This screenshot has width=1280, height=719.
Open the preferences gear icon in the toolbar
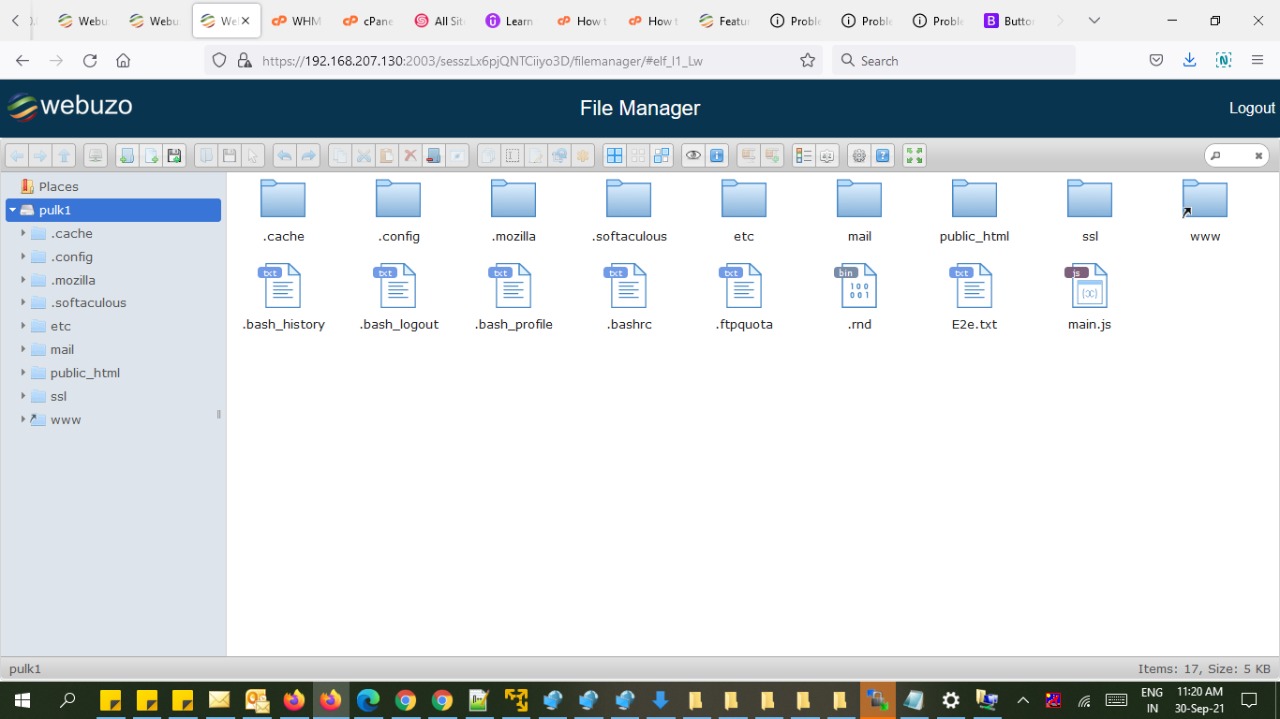pos(858,155)
